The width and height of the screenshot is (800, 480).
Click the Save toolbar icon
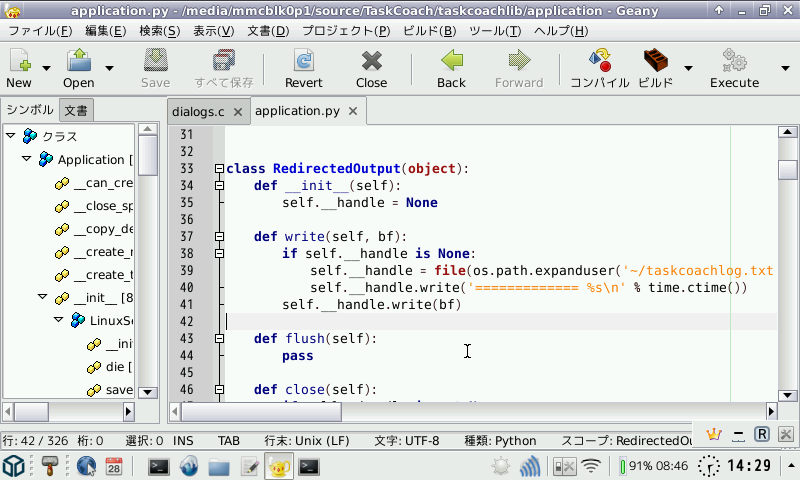pyautogui.click(x=156, y=60)
